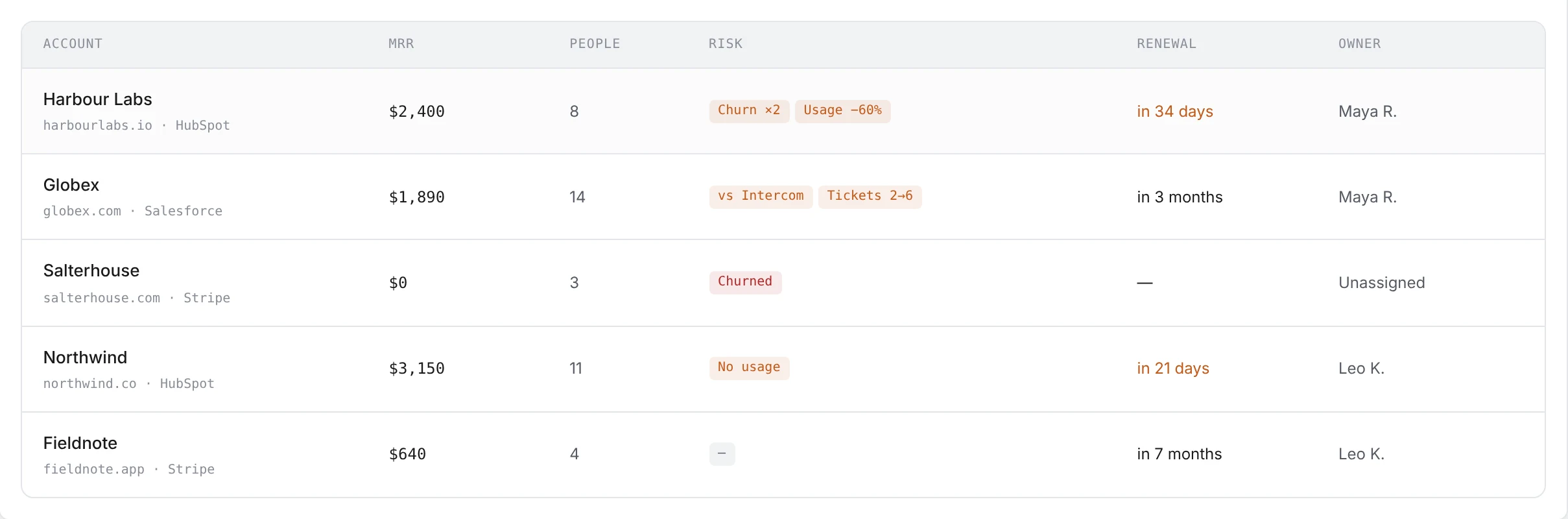
Task: Click the 'Tickets 2→6' risk tag
Action: coord(870,197)
